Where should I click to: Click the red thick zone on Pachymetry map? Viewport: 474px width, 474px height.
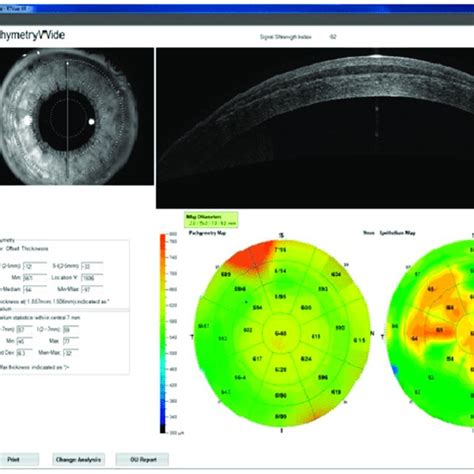[x=251, y=255]
